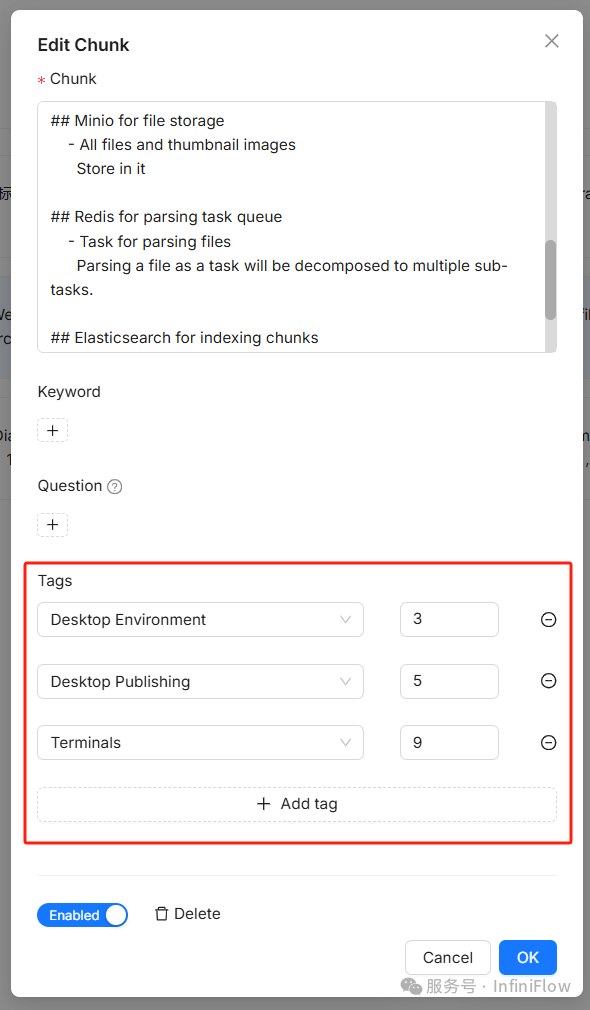
Task: Confirm changes with the OK button
Action: tap(528, 957)
